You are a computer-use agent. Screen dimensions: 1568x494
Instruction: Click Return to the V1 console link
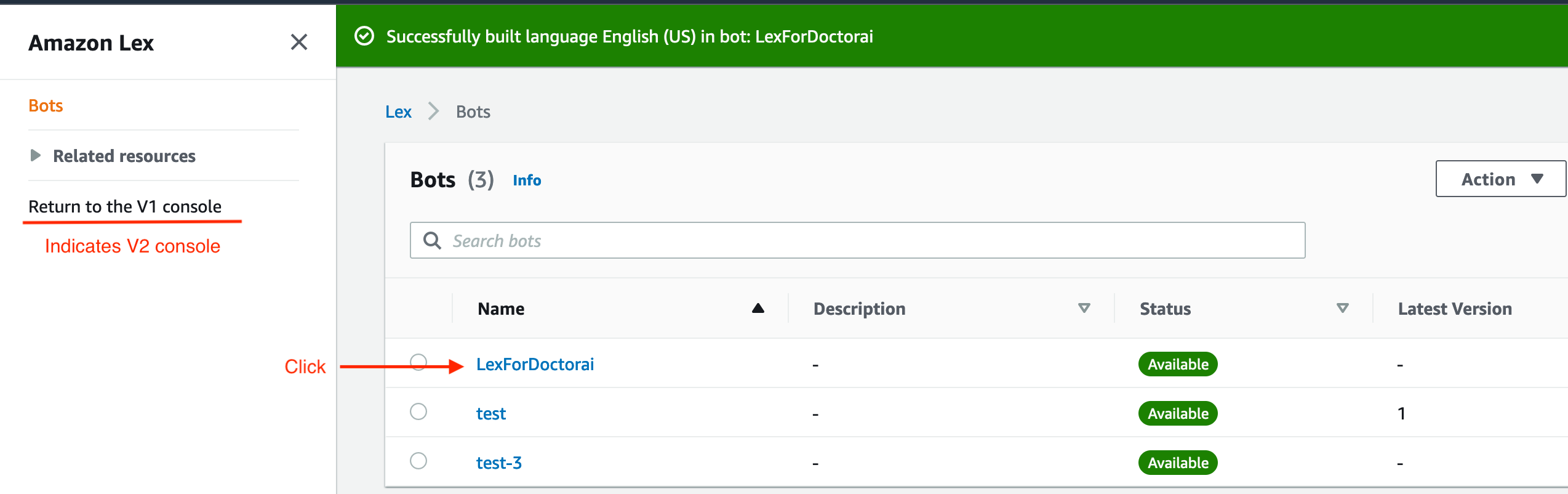[125, 206]
